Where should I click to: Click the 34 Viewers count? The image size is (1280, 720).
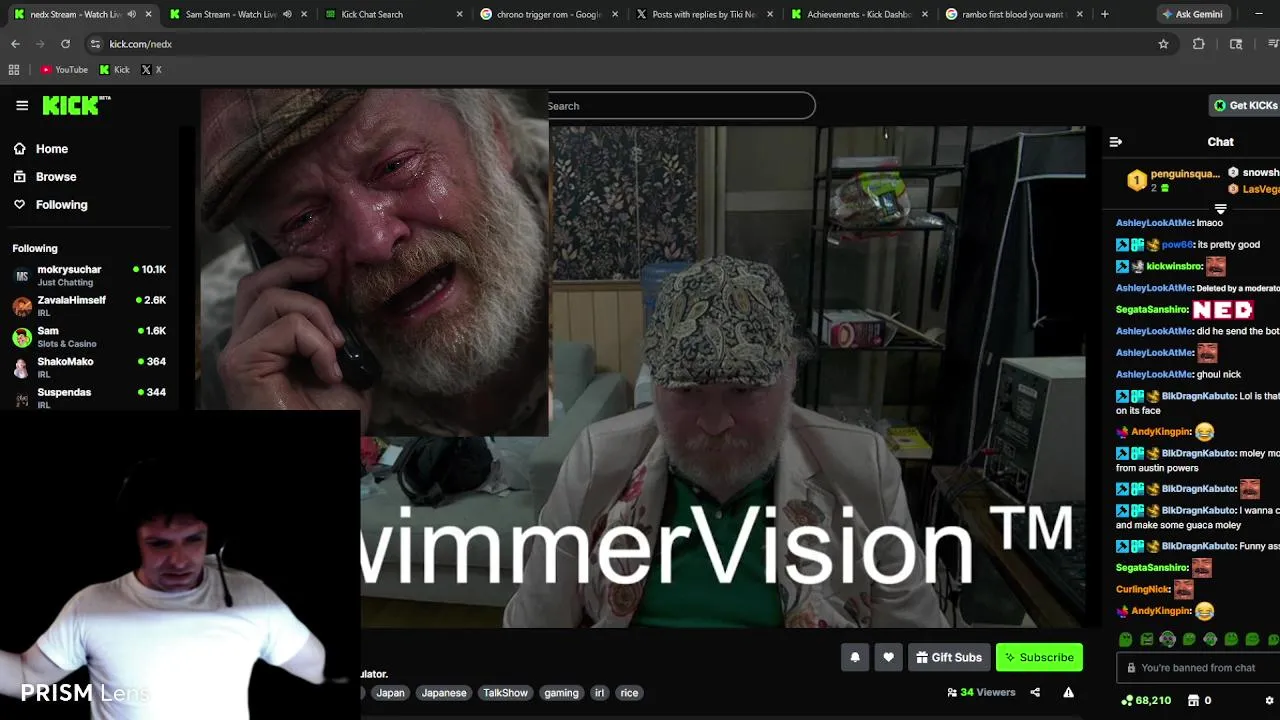tap(981, 692)
